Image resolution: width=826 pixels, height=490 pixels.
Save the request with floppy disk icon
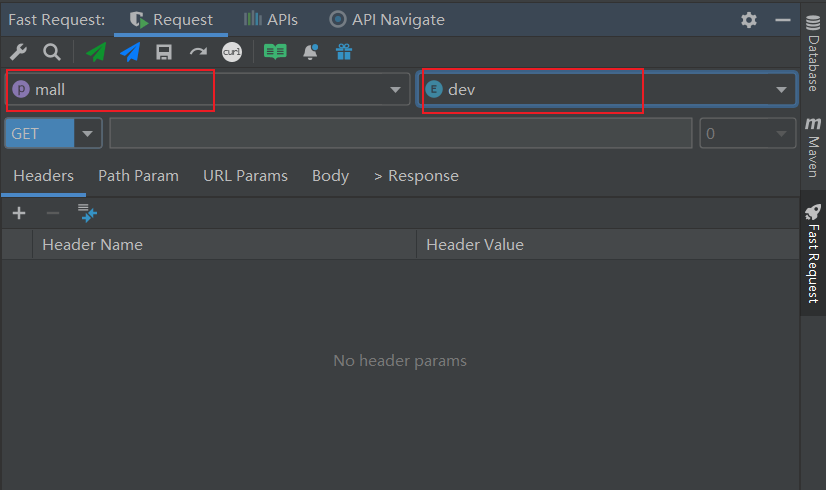[x=164, y=52]
